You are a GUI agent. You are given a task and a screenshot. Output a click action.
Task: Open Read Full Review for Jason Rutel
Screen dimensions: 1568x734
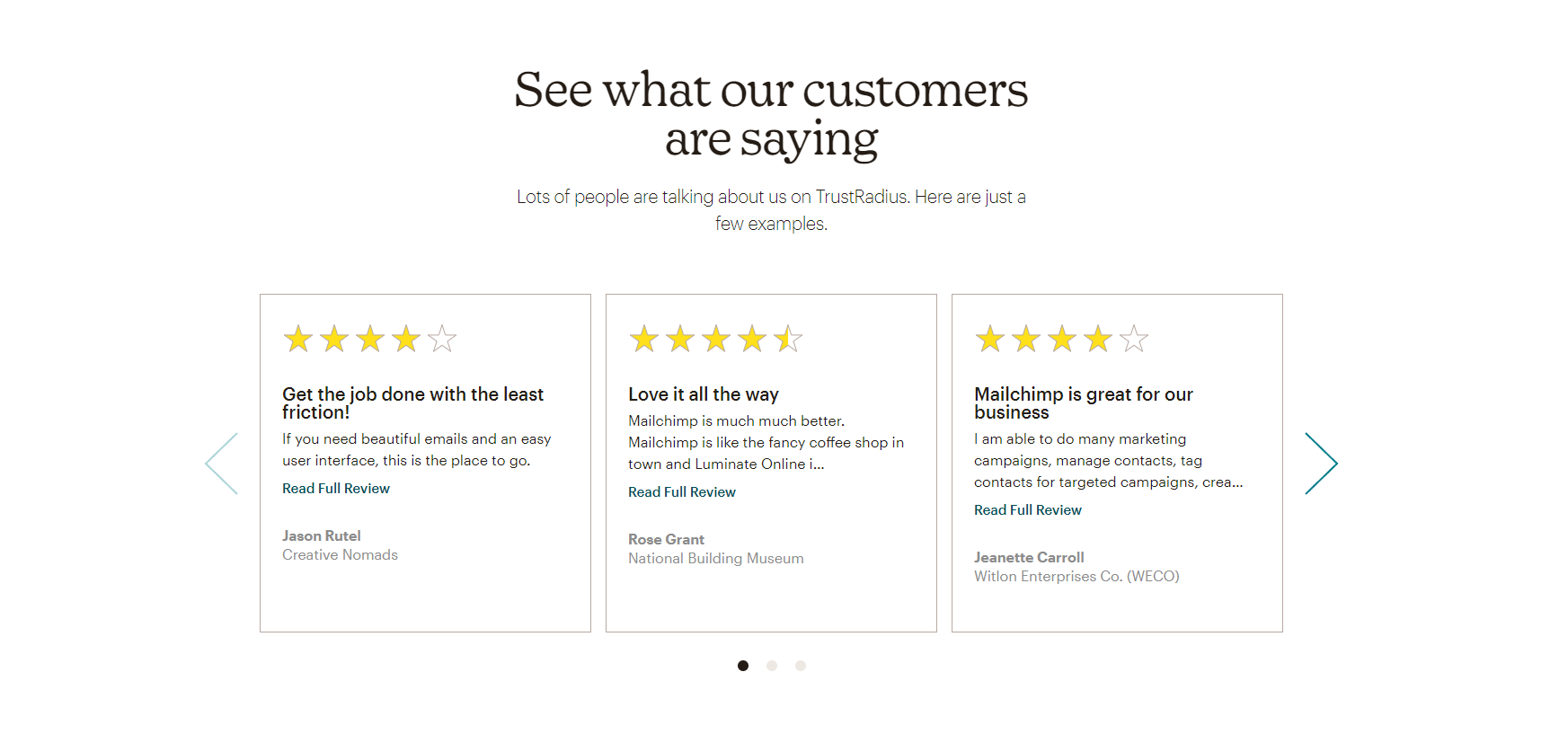tap(336, 489)
